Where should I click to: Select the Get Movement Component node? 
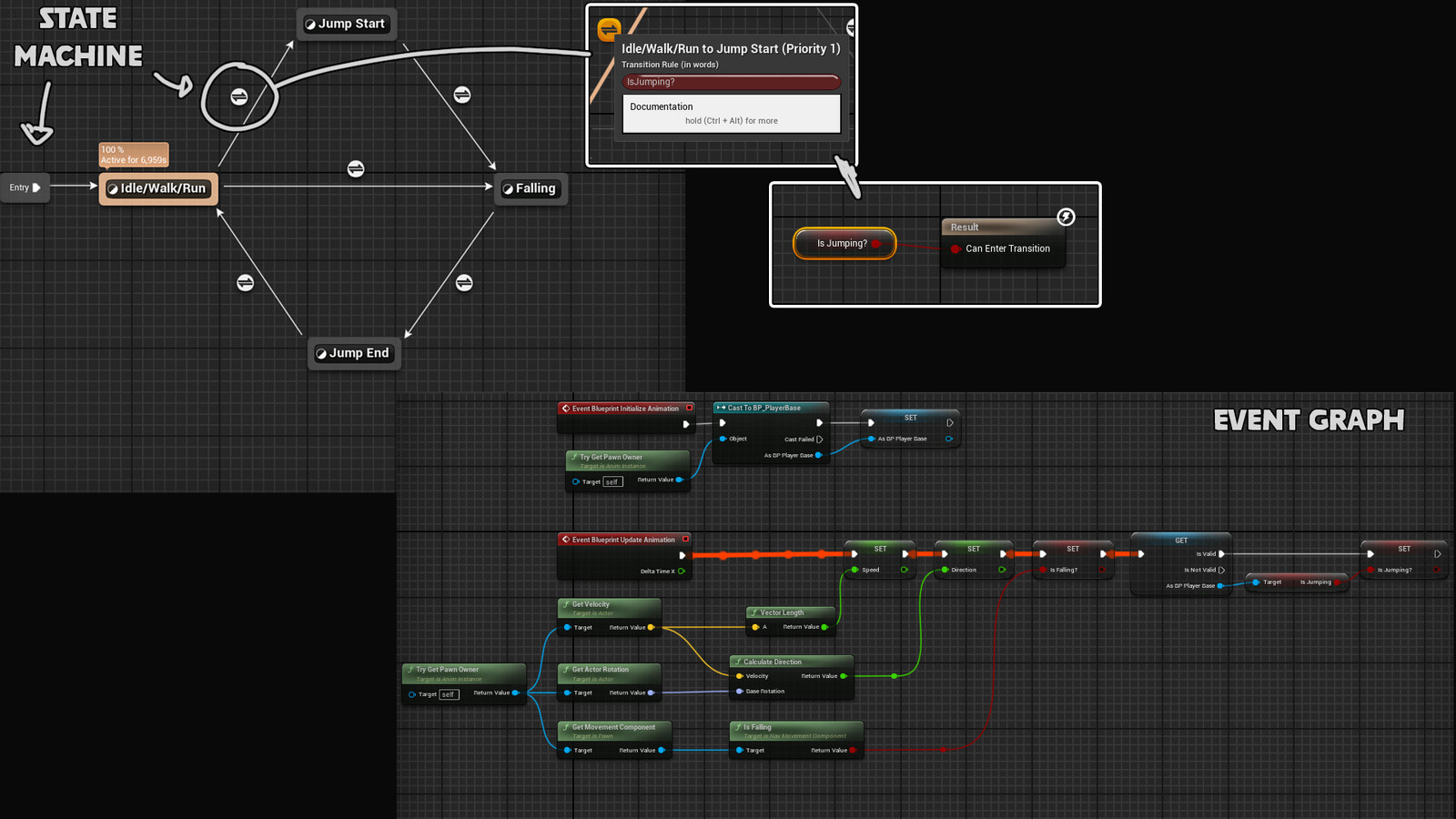(x=614, y=739)
